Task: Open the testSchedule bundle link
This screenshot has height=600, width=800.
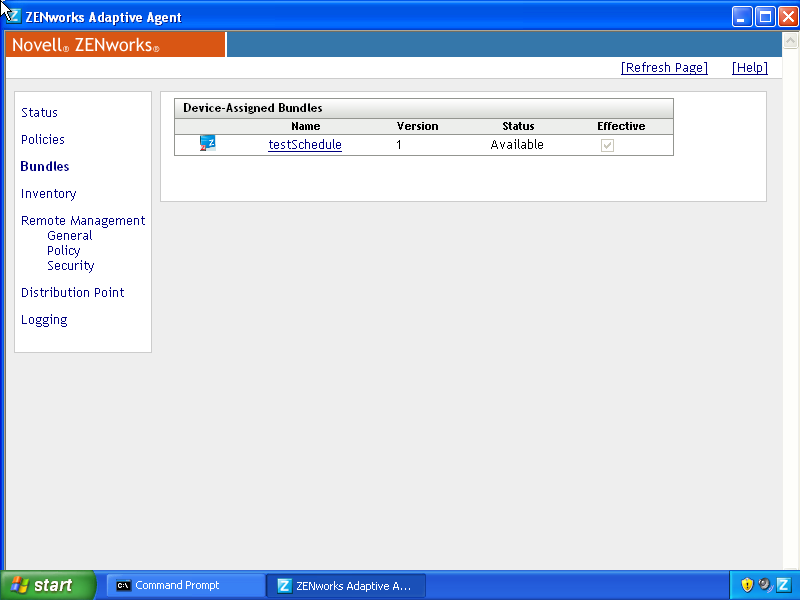Action: pyautogui.click(x=305, y=145)
